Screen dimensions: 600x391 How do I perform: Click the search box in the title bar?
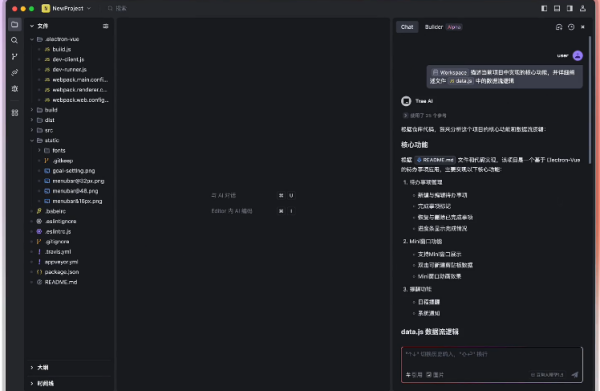point(117,8)
